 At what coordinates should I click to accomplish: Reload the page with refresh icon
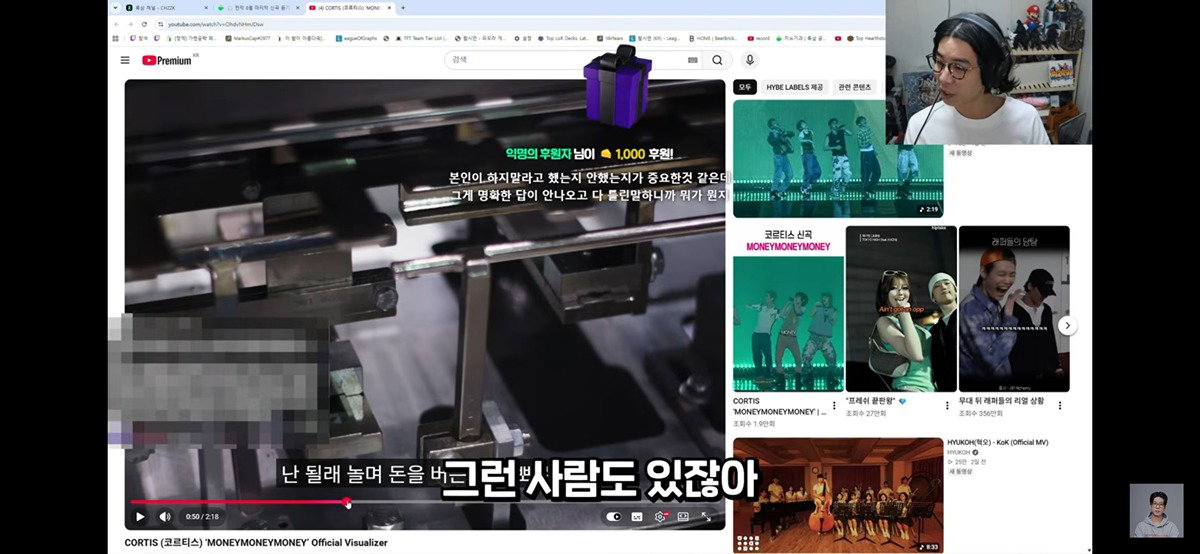pyautogui.click(x=144, y=24)
